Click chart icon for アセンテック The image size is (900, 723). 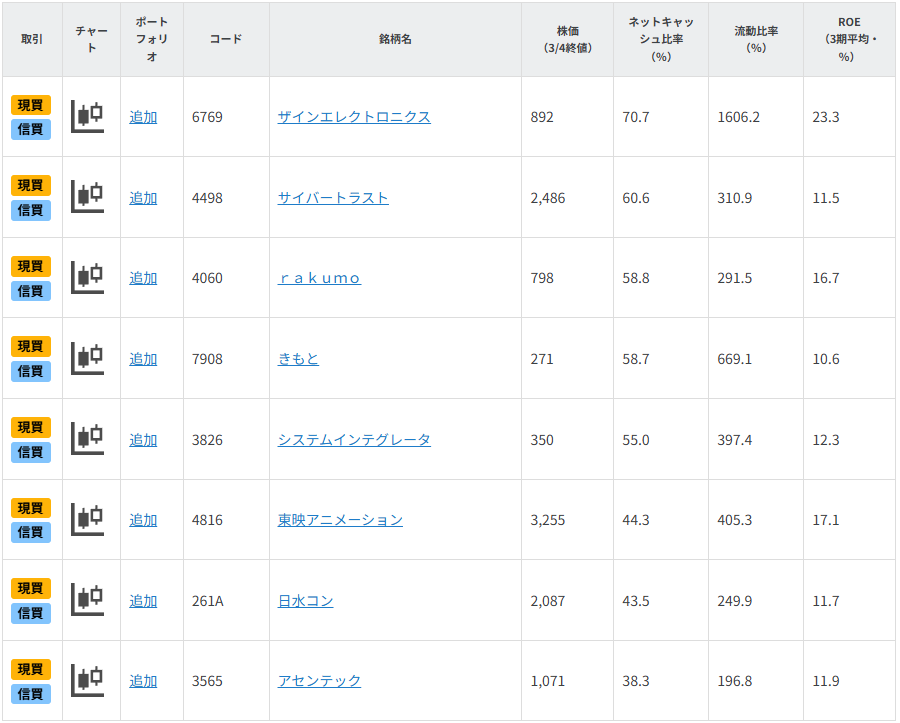point(88,681)
